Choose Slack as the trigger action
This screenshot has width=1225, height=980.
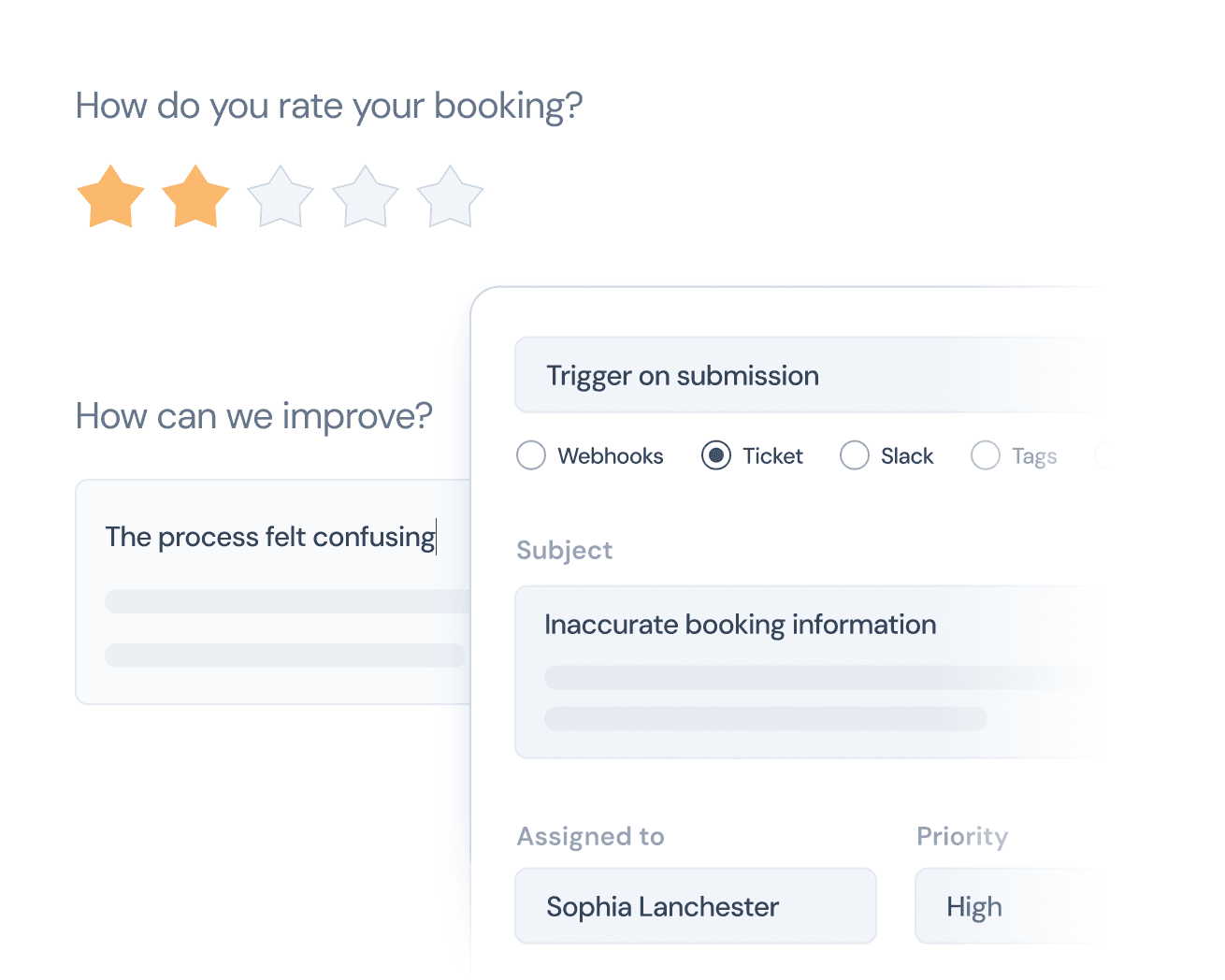[854, 455]
